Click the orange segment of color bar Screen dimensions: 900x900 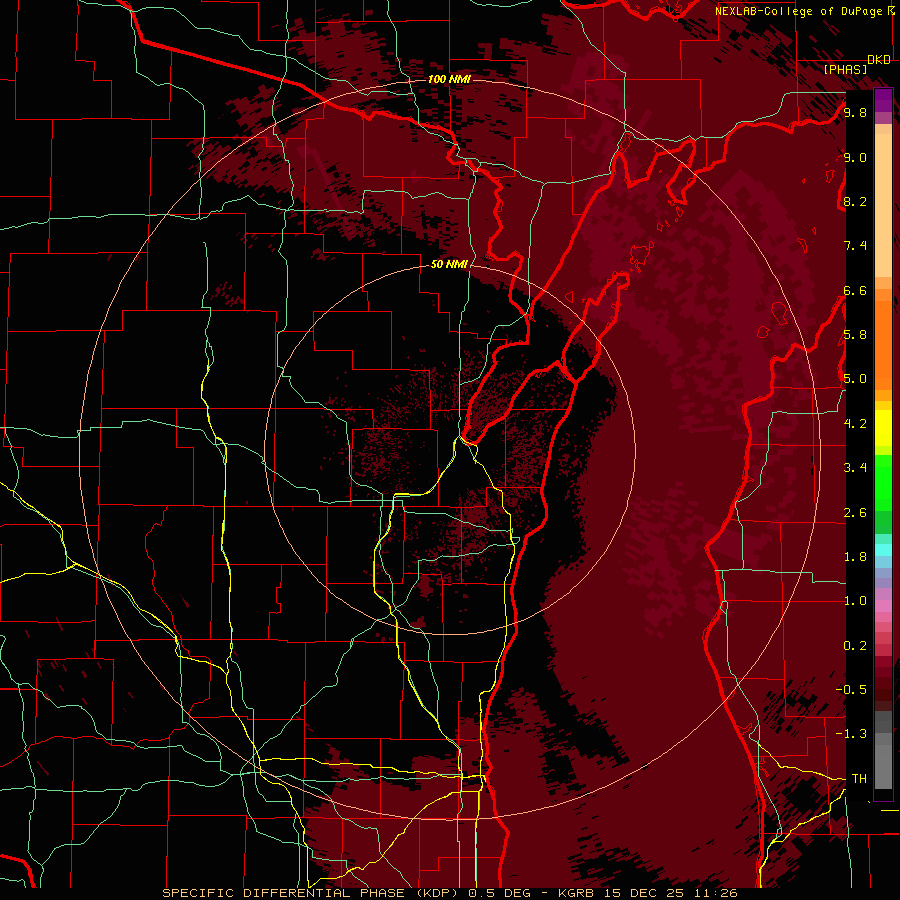click(883, 344)
